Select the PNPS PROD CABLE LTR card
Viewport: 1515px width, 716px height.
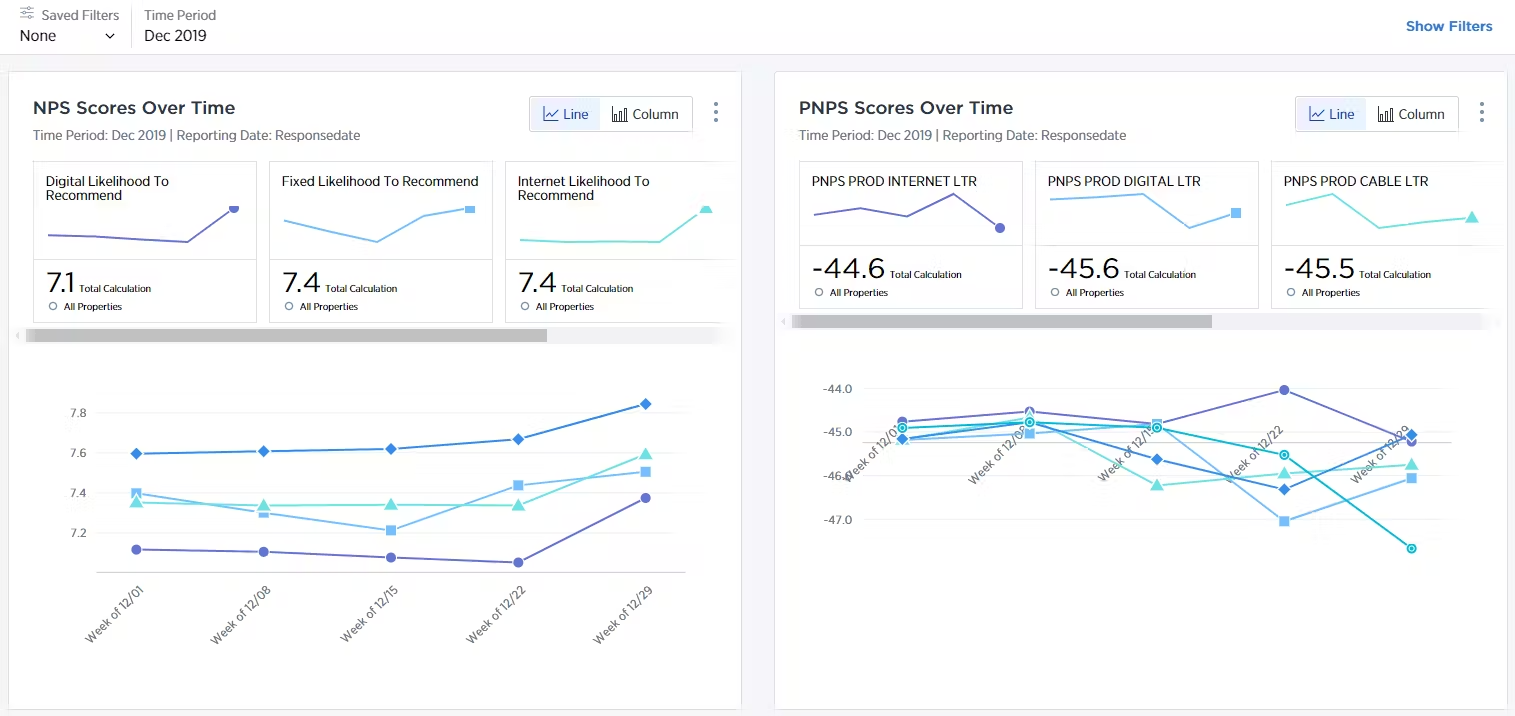click(1385, 235)
